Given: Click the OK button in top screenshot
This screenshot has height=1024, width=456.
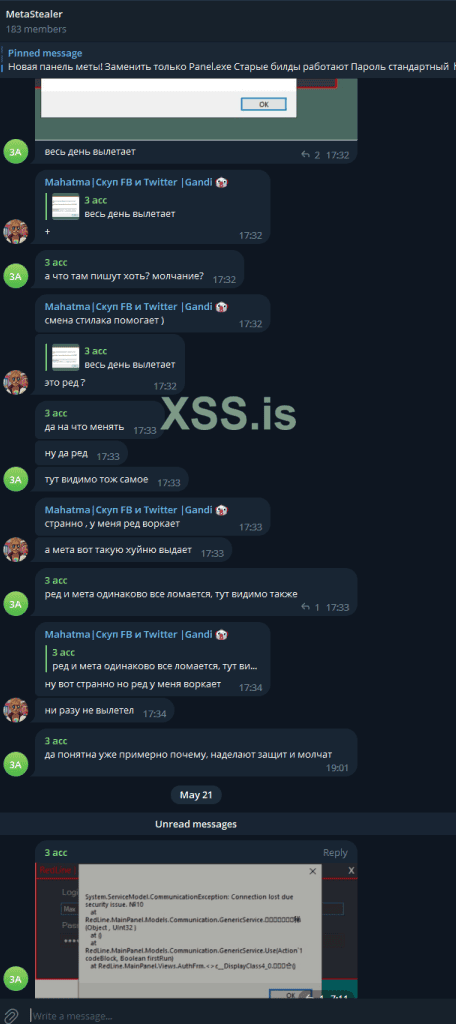Looking at the screenshot, I should (x=263, y=104).
